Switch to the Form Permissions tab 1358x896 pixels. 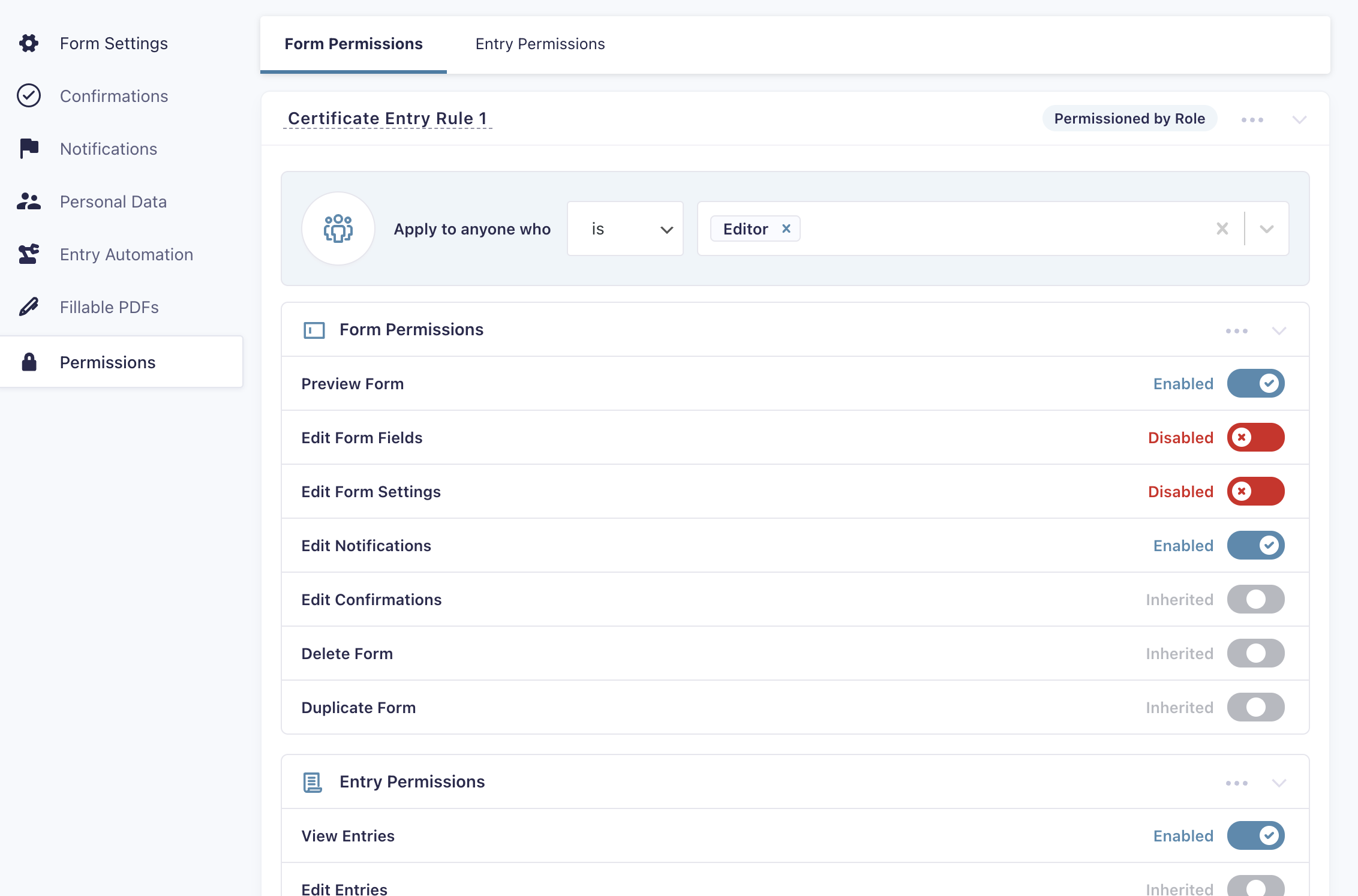pyautogui.click(x=353, y=44)
